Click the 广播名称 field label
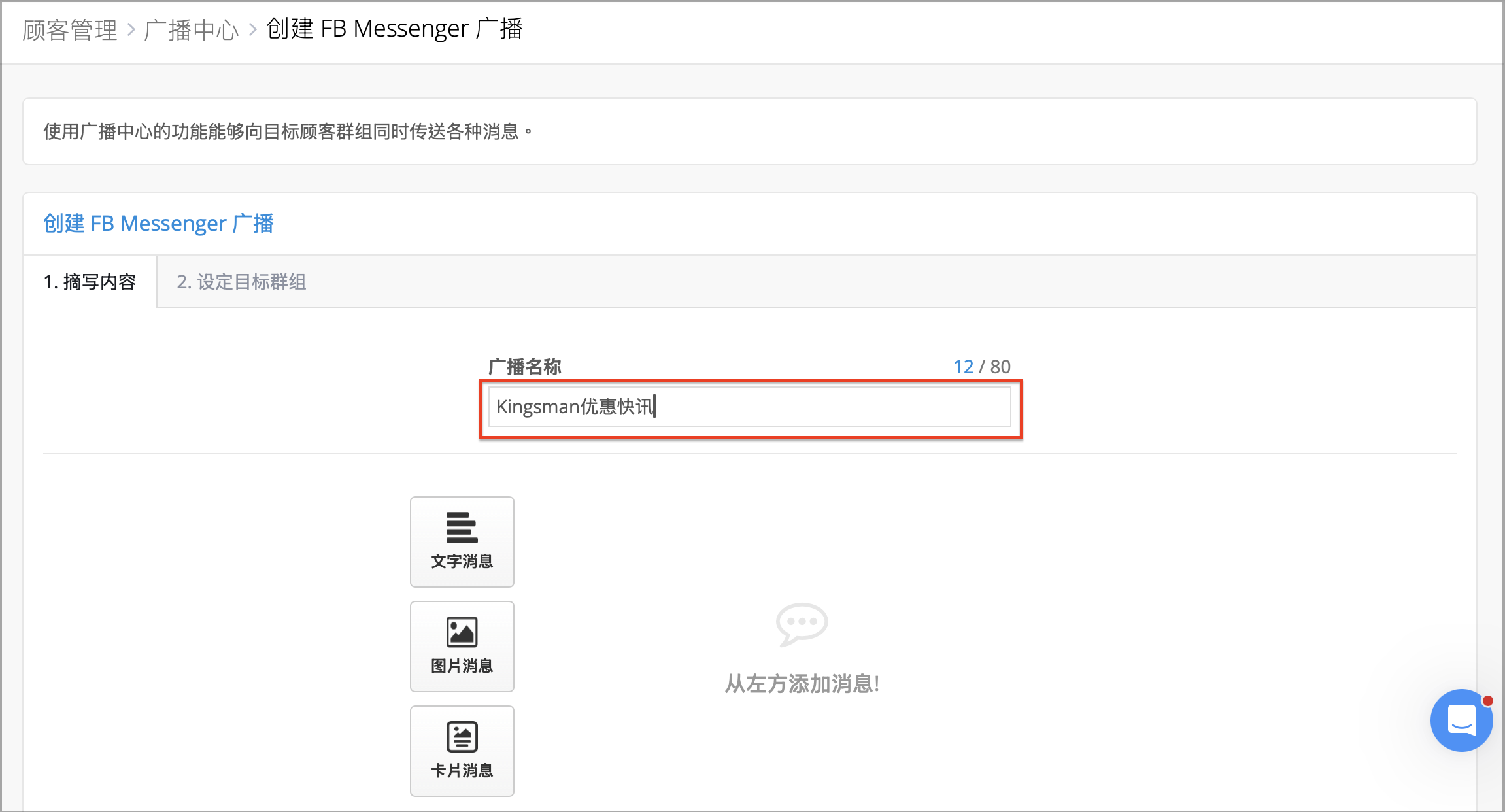 tap(525, 367)
